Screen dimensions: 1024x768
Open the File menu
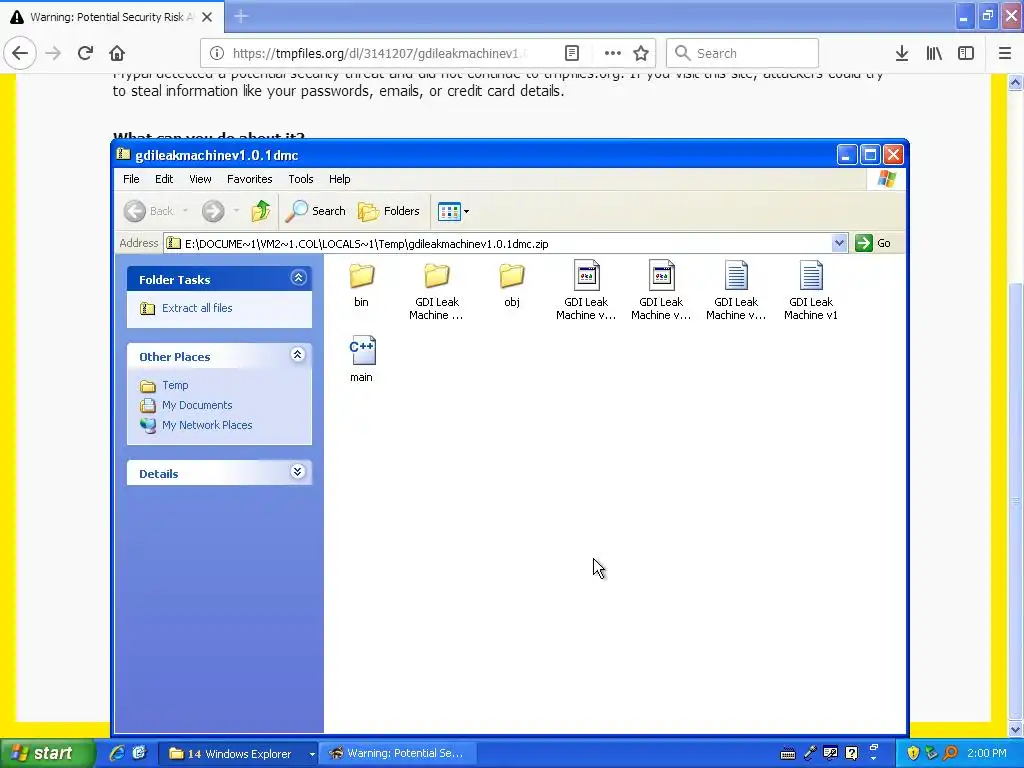(x=131, y=179)
